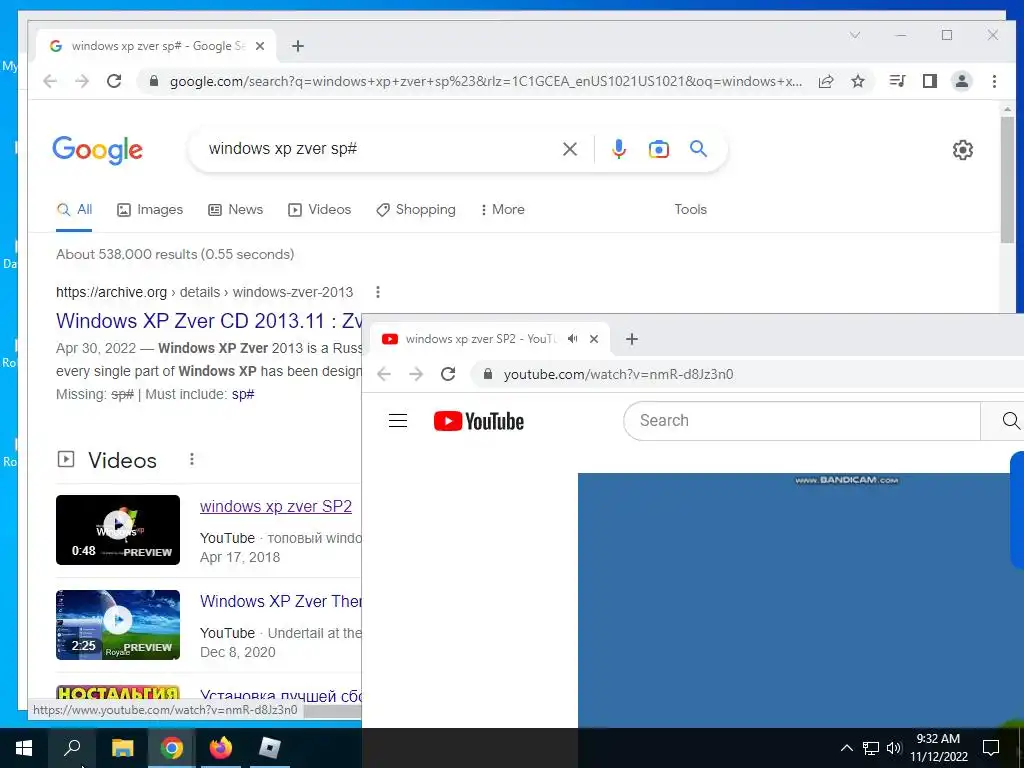Switch to News results

[x=235, y=210]
